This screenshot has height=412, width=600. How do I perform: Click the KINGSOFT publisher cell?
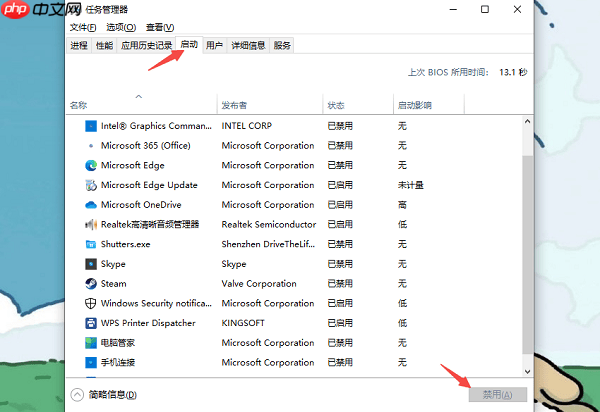(243, 323)
